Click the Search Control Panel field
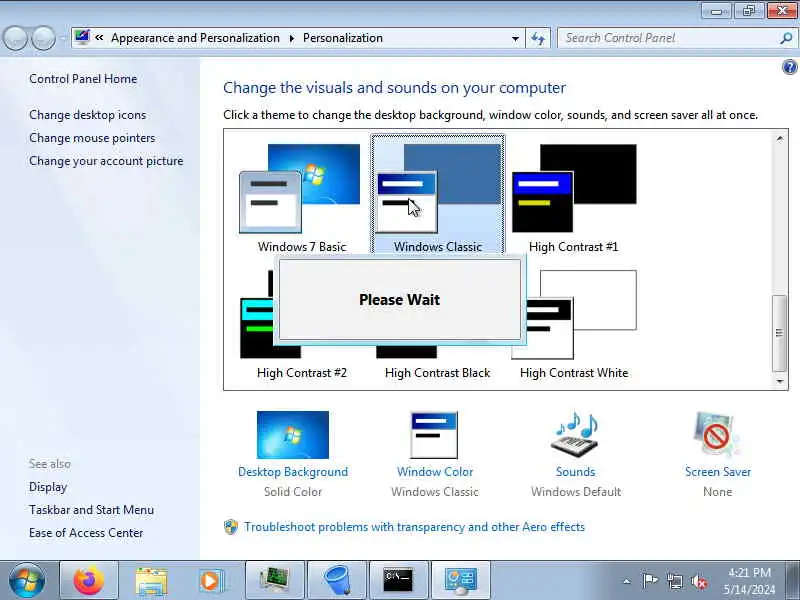The image size is (800, 600). 668,38
